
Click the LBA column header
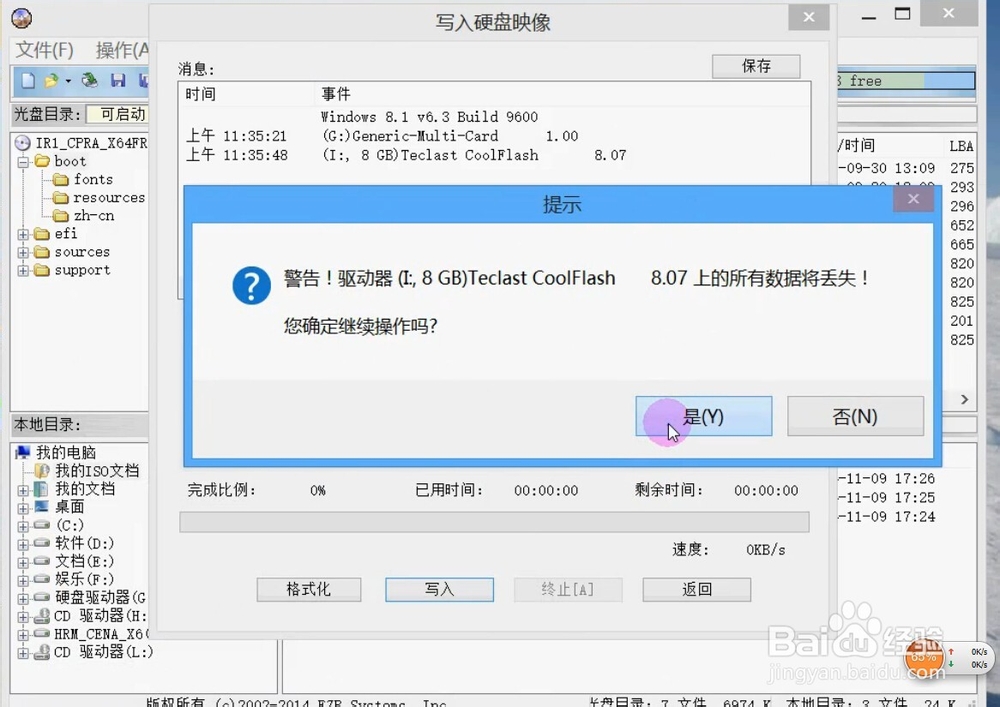(961, 146)
